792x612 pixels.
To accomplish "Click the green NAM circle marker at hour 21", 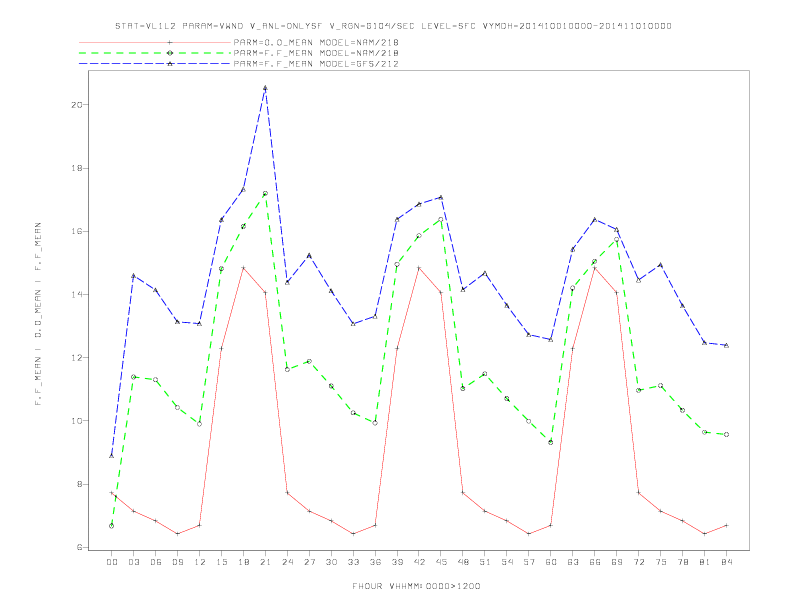I will pos(265,193).
